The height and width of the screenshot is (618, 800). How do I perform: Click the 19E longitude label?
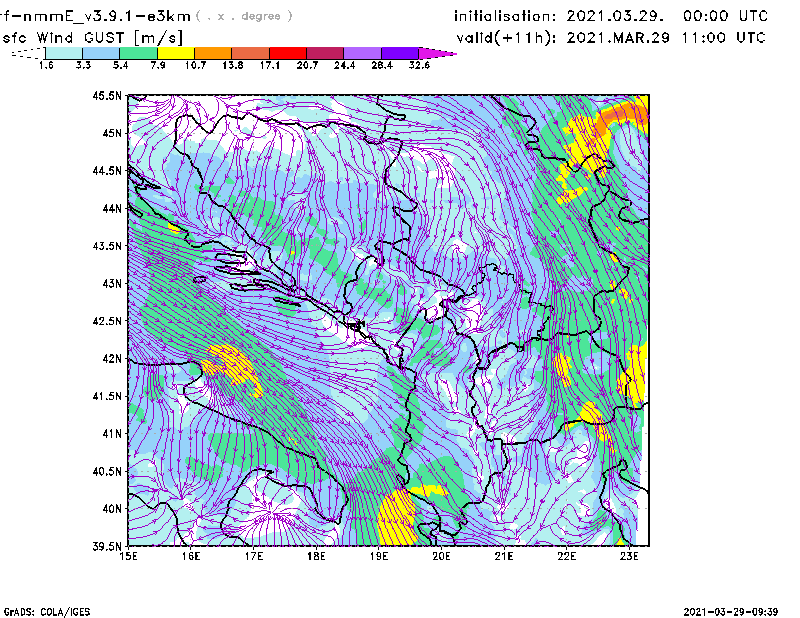click(x=379, y=556)
